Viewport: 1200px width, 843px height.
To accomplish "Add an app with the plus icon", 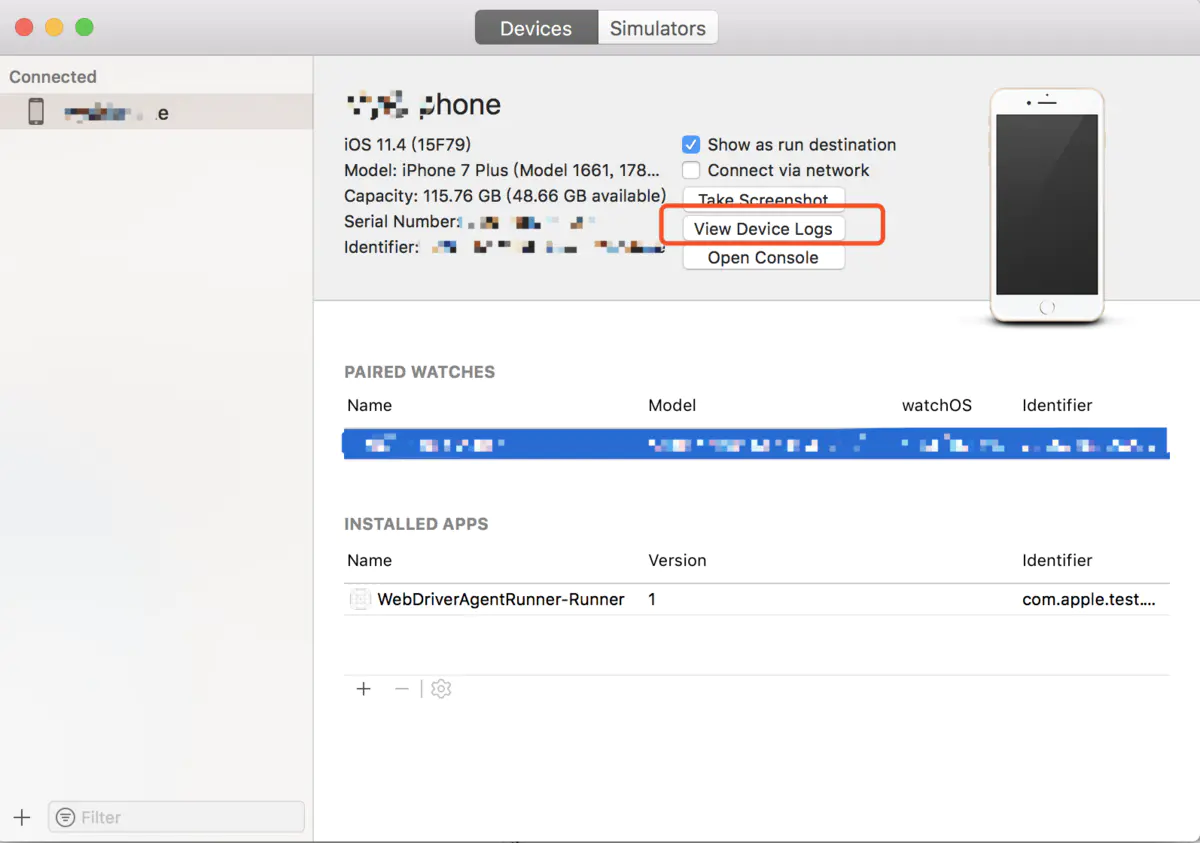I will point(364,689).
